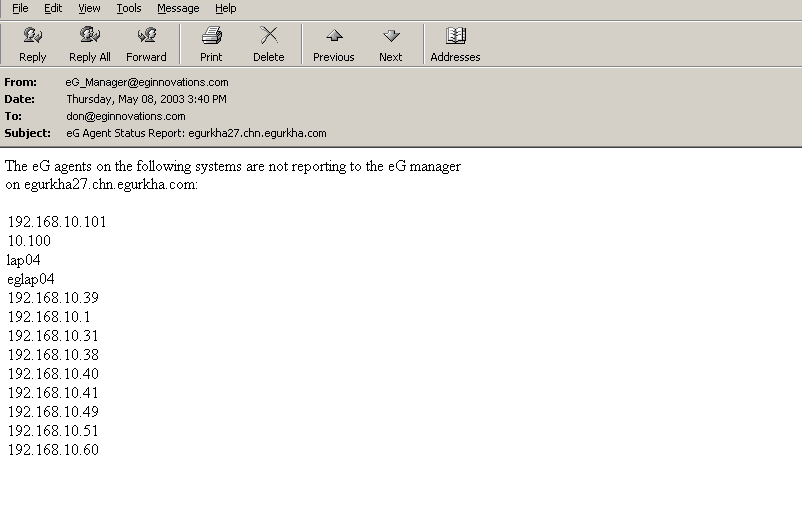This screenshot has height=509, width=802.
Task: Go to the Next message
Action: 391,45
